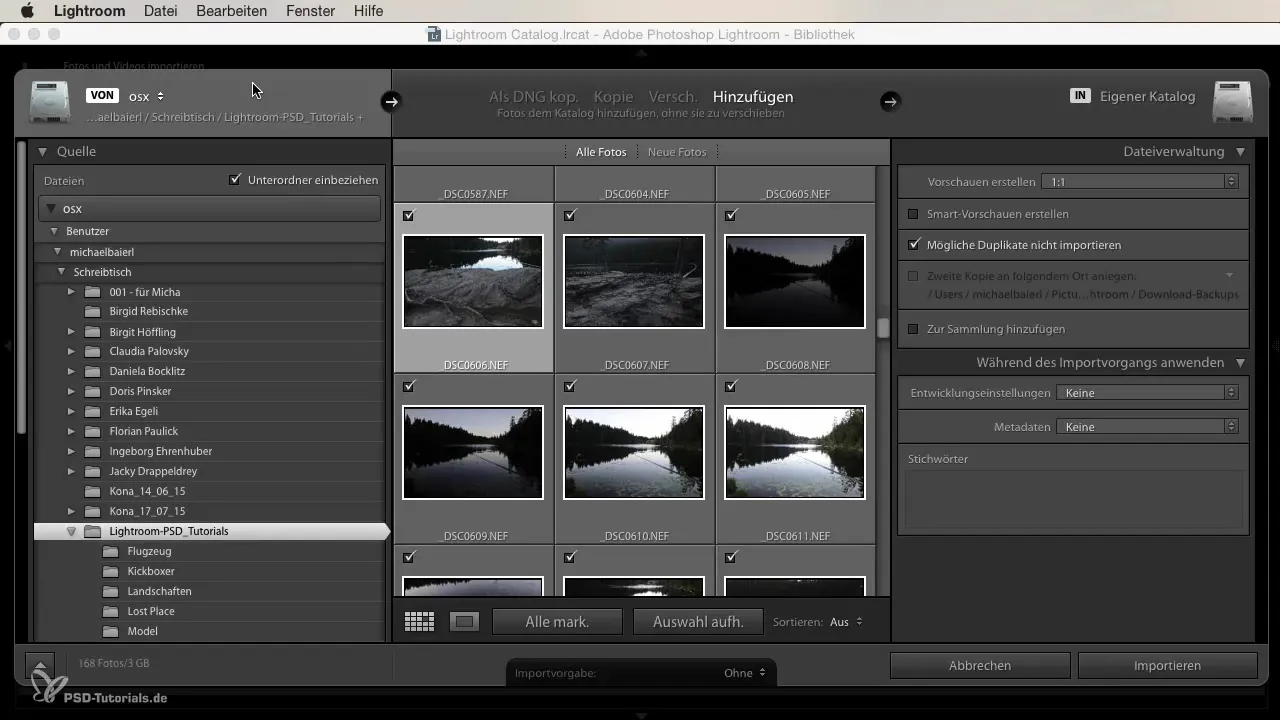Open Importvorgabe Ohne dropdown
The width and height of the screenshot is (1280, 720).
pyautogui.click(x=745, y=673)
